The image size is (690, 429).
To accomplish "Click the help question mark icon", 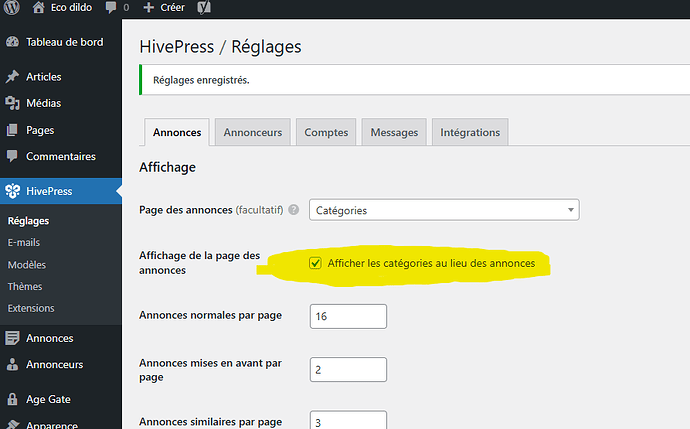I will 294,210.
